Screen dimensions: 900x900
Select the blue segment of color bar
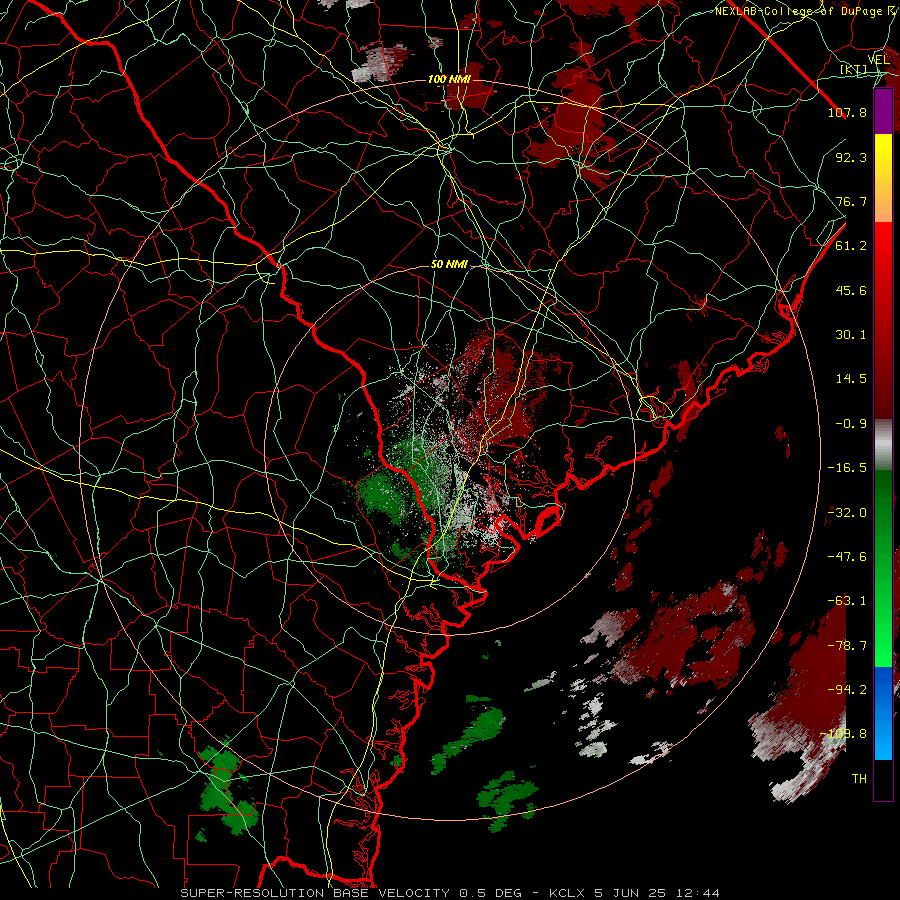[x=883, y=713]
